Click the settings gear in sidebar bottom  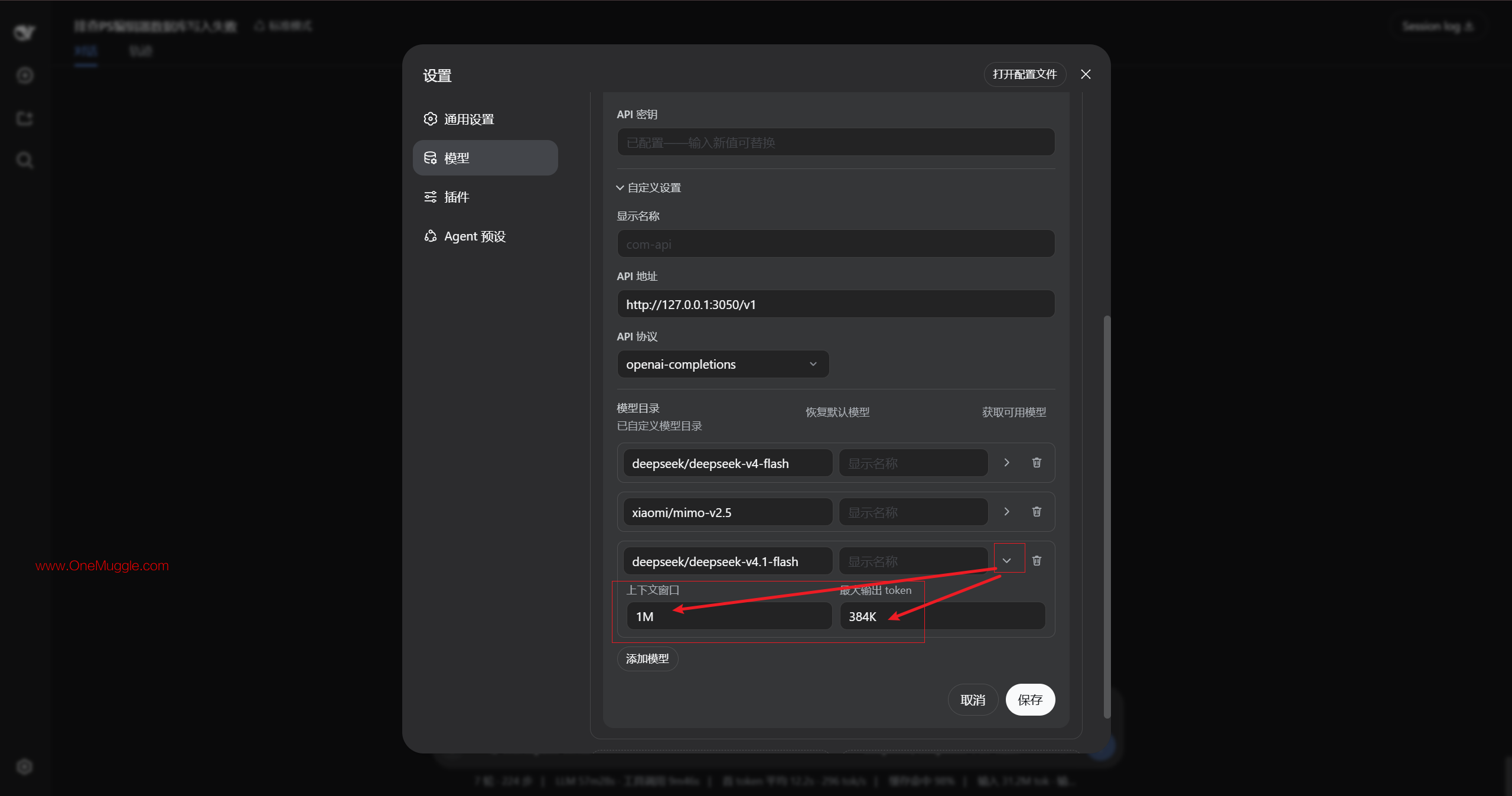24,766
